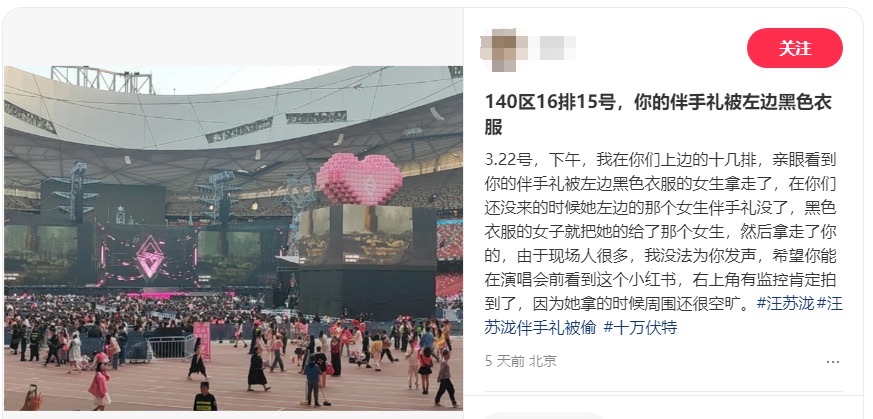The height and width of the screenshot is (419, 873).
Task: Open the three-dot more options menu
Action: 832,362
